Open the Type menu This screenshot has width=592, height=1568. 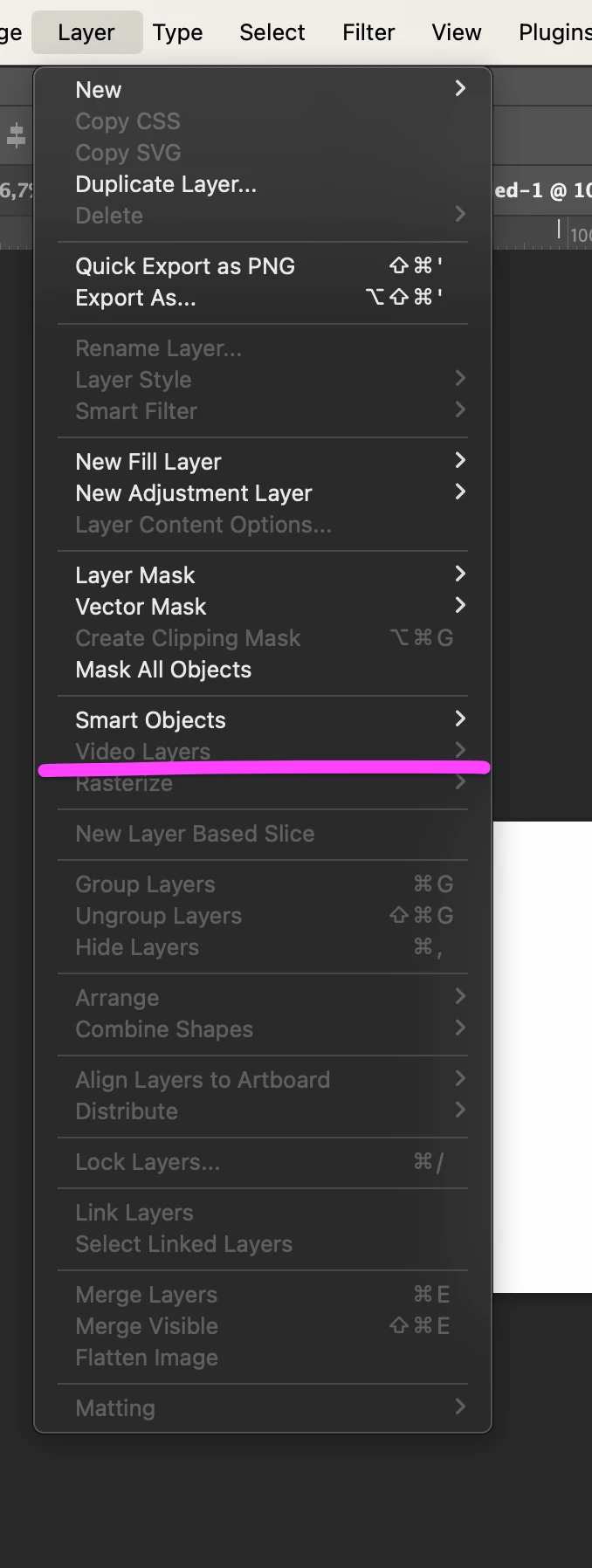point(177,32)
